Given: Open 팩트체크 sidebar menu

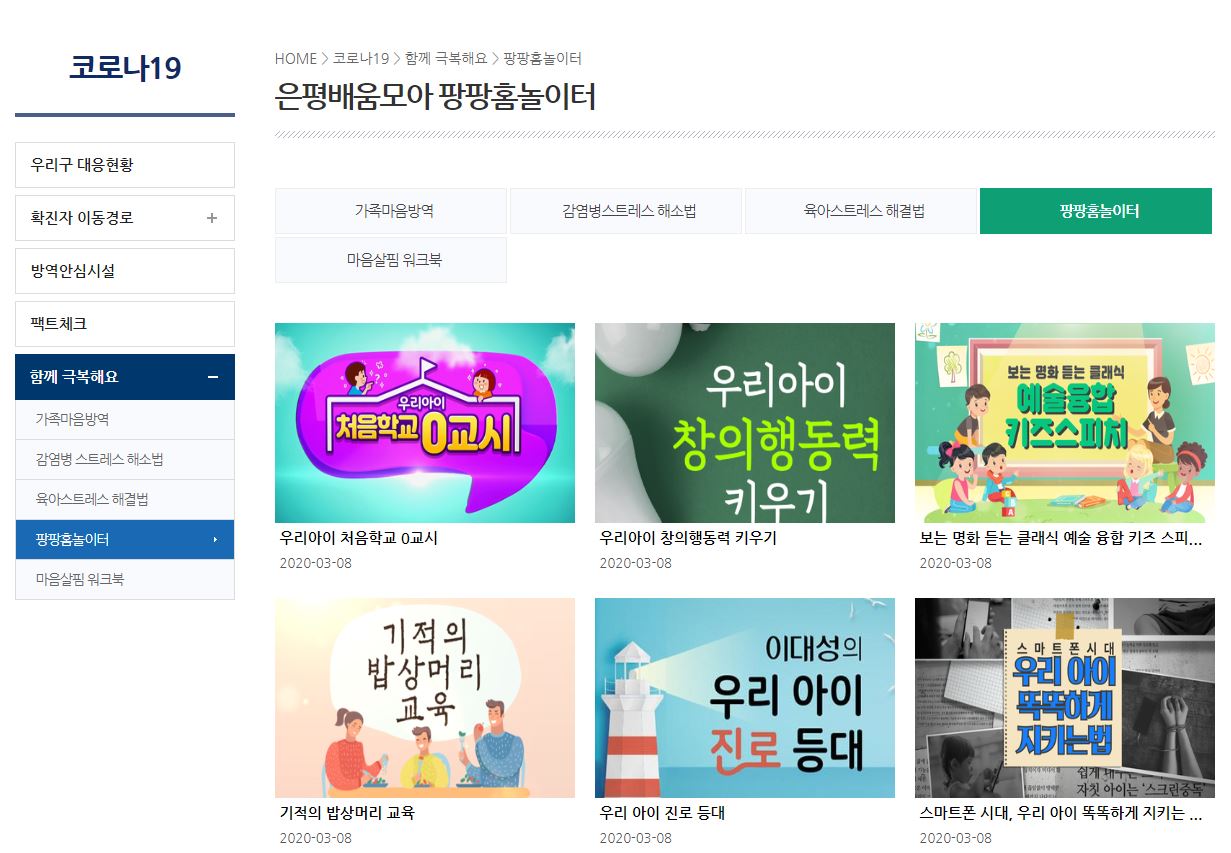Looking at the screenshot, I should pos(125,324).
